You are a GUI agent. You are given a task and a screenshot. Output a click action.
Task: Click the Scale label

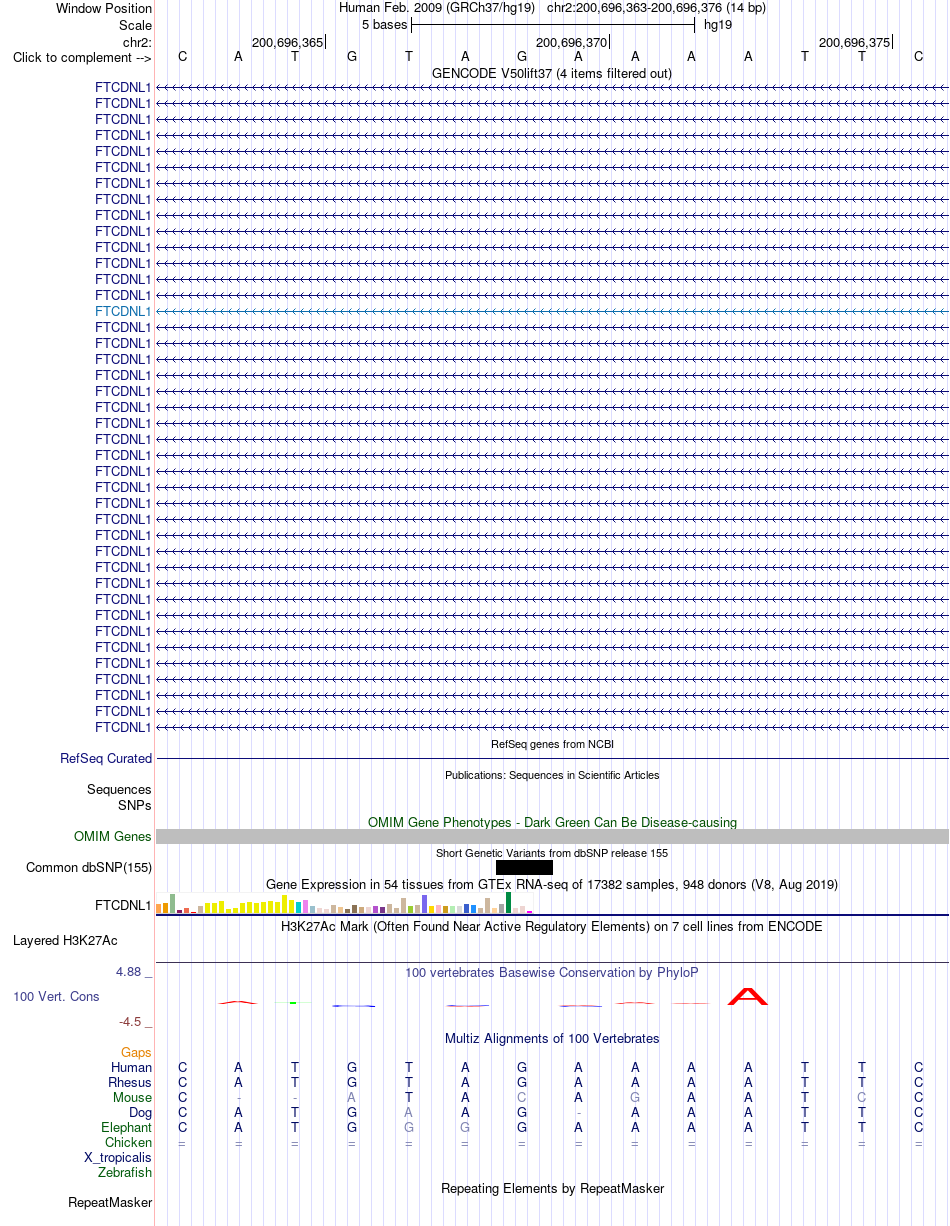(135, 26)
